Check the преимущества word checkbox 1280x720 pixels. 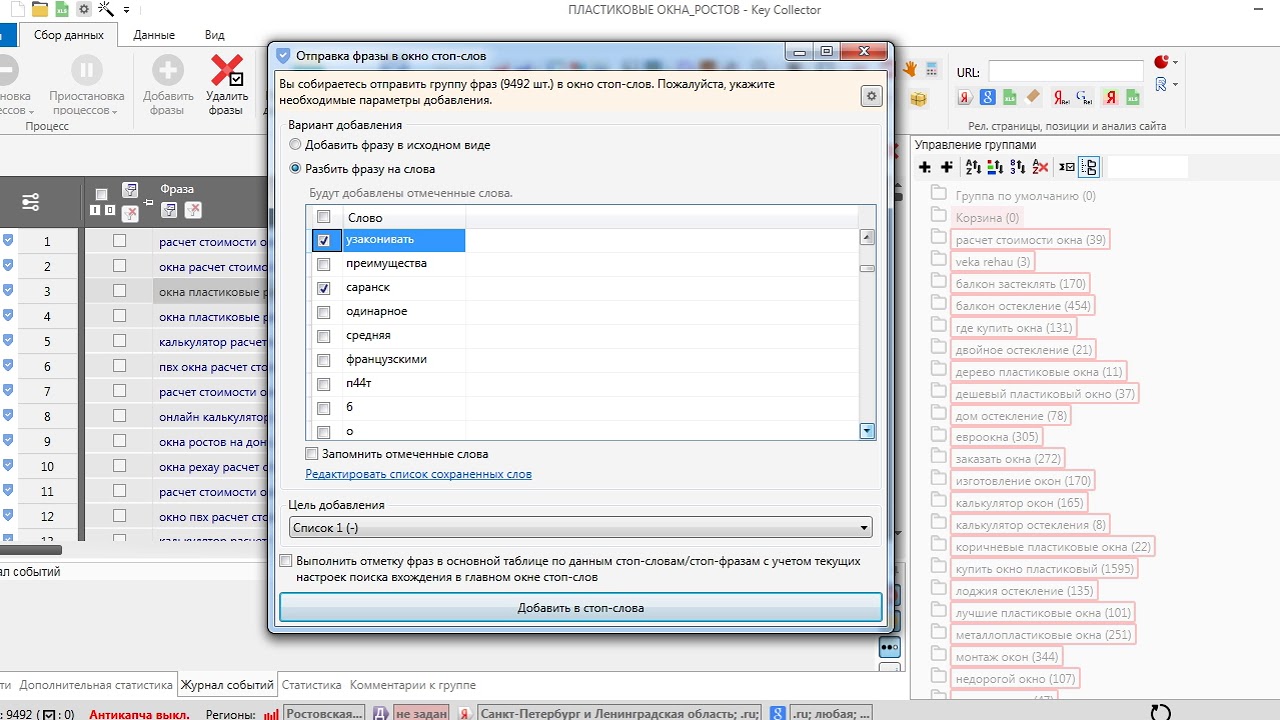point(324,264)
